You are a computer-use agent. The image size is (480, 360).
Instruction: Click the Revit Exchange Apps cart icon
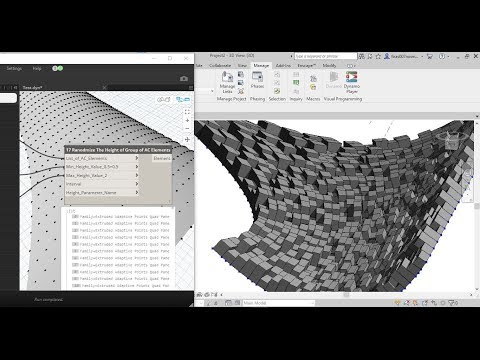coord(430,56)
